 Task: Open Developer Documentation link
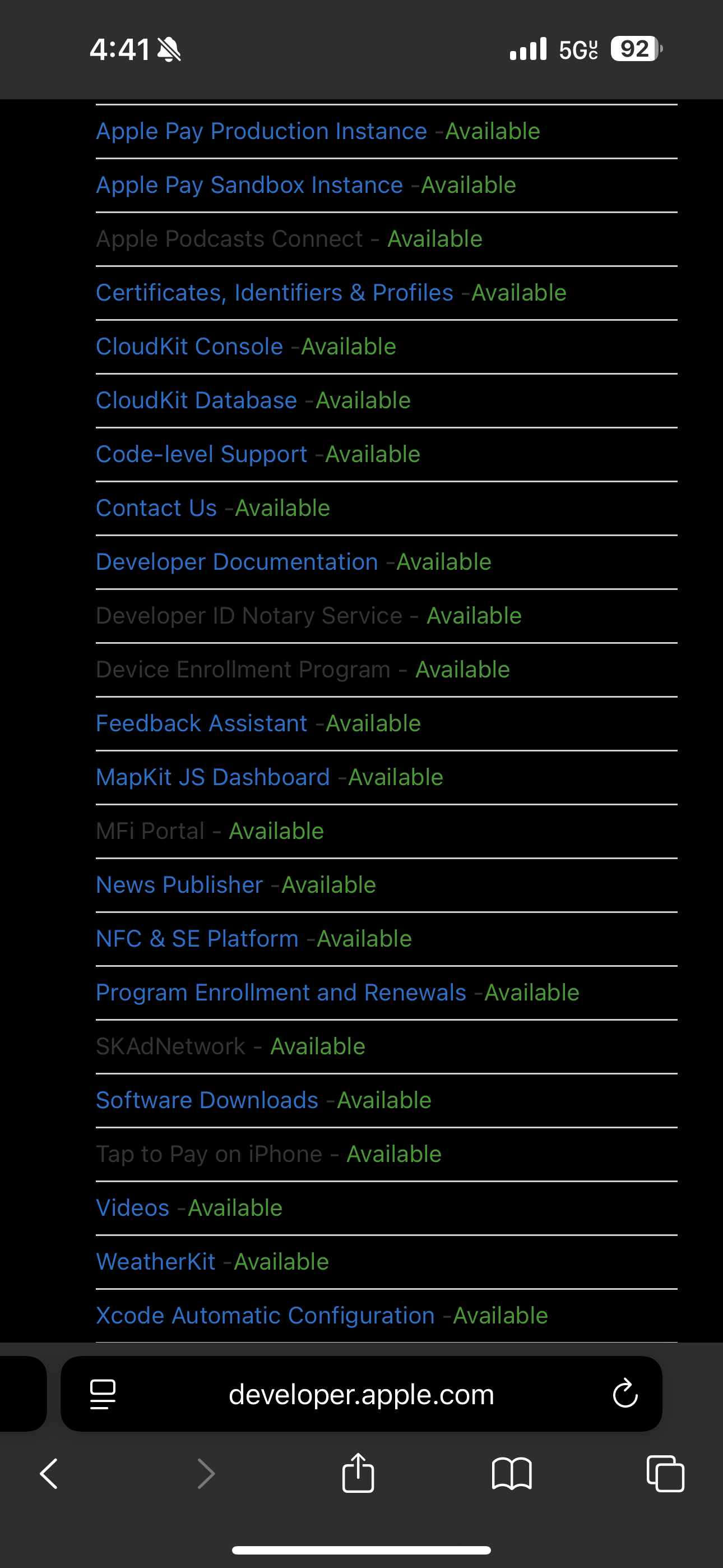pyautogui.click(x=237, y=562)
